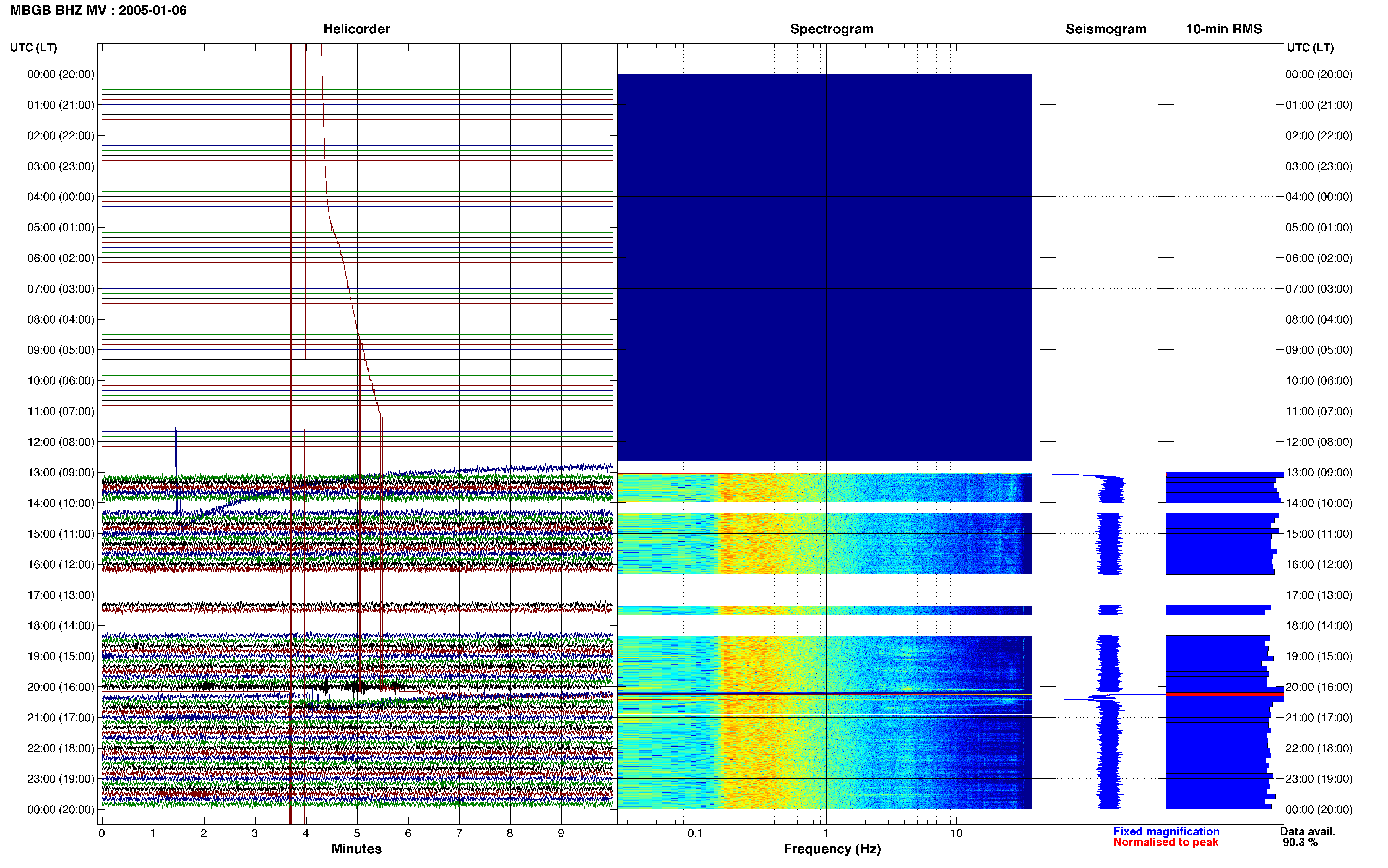Click the 'Minutes' x-axis label
1388x868 pixels.
pyautogui.click(x=356, y=848)
